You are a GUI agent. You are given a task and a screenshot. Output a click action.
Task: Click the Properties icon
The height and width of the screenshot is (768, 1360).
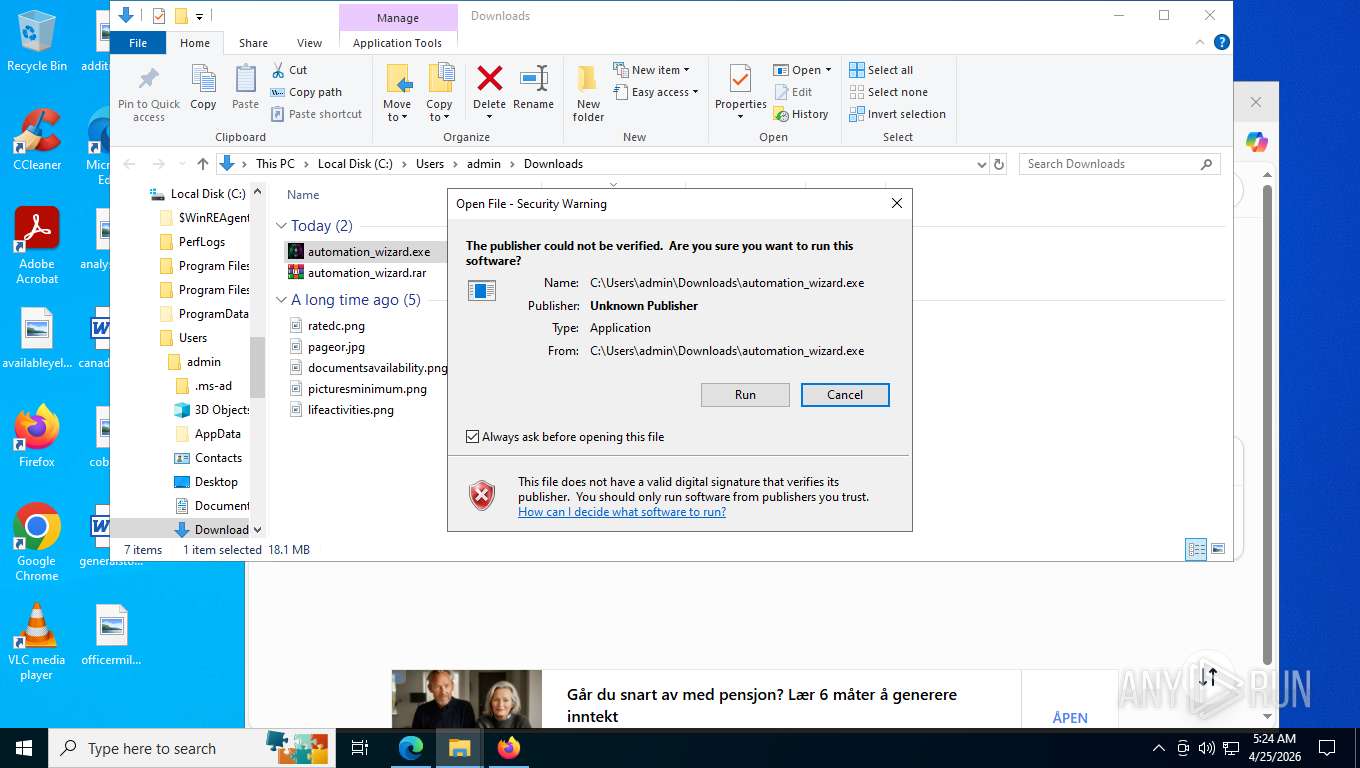[x=741, y=79]
